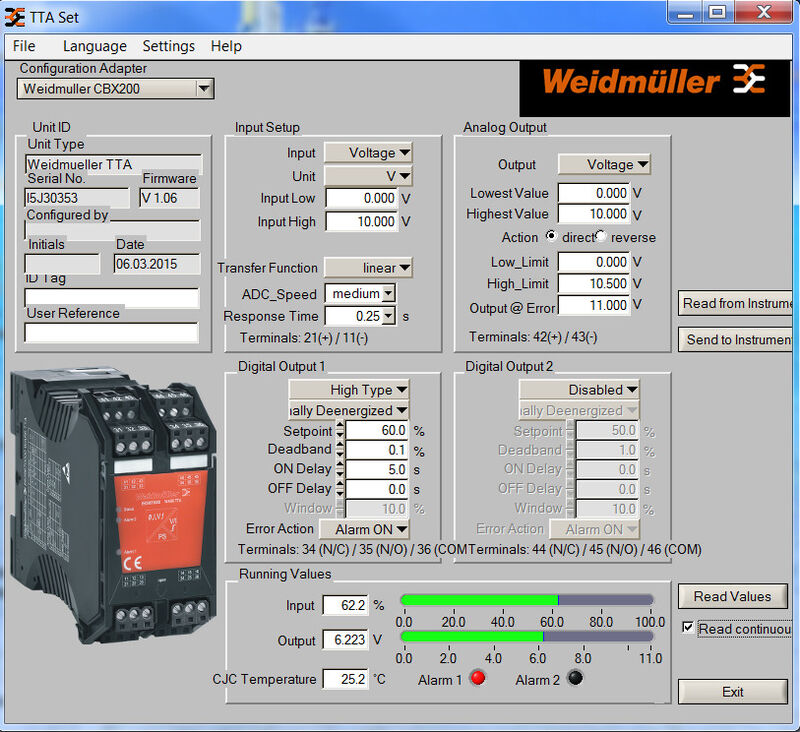Select the reverse action radio button
The width and height of the screenshot is (800, 732).
point(602,237)
